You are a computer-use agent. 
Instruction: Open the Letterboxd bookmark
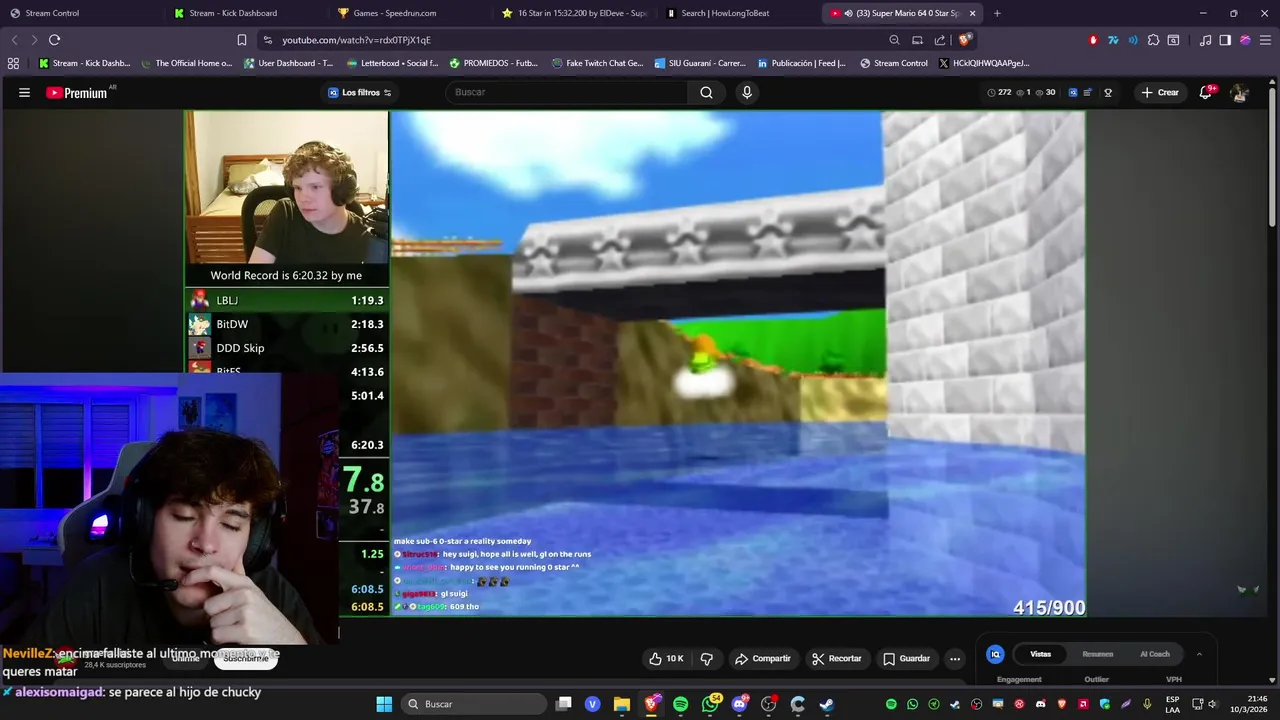392,63
